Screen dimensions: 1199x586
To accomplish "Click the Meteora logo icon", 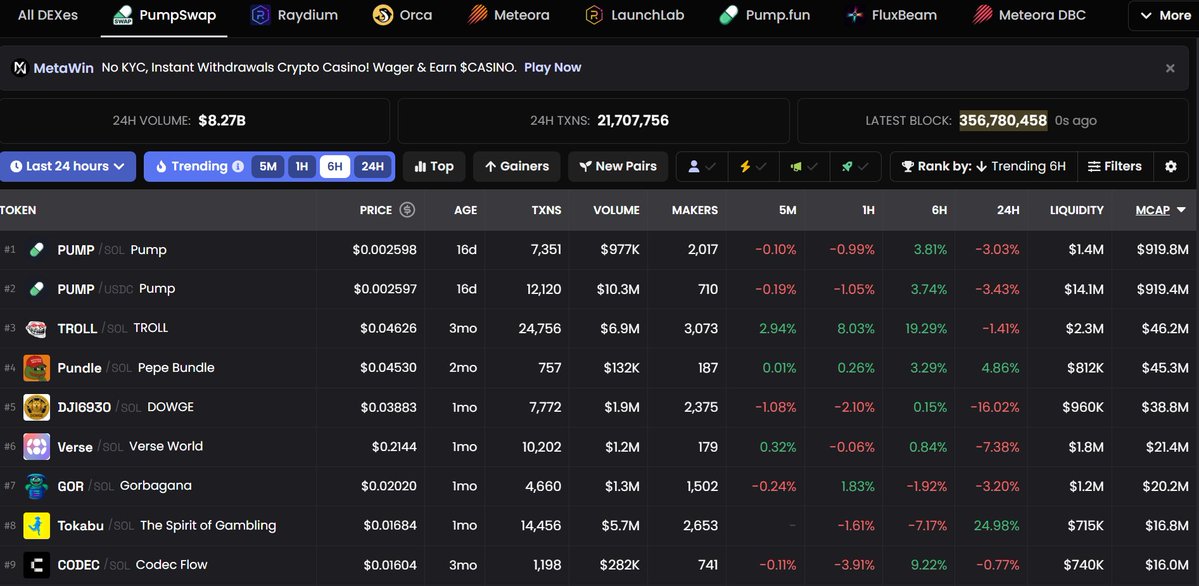I will coord(478,15).
